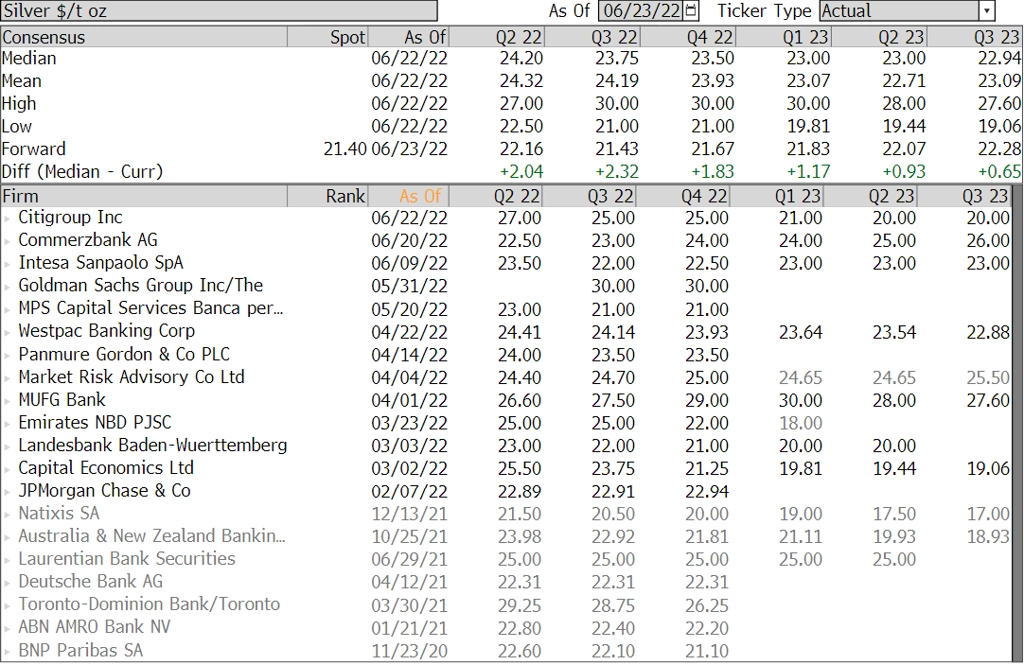
Task: Sort by the Rank column header
Action: (x=328, y=196)
